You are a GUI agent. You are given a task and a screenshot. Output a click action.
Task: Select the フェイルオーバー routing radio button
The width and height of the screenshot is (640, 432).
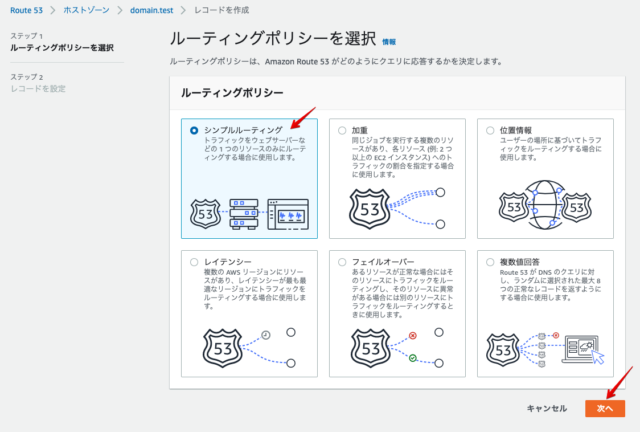pyautogui.click(x=342, y=262)
